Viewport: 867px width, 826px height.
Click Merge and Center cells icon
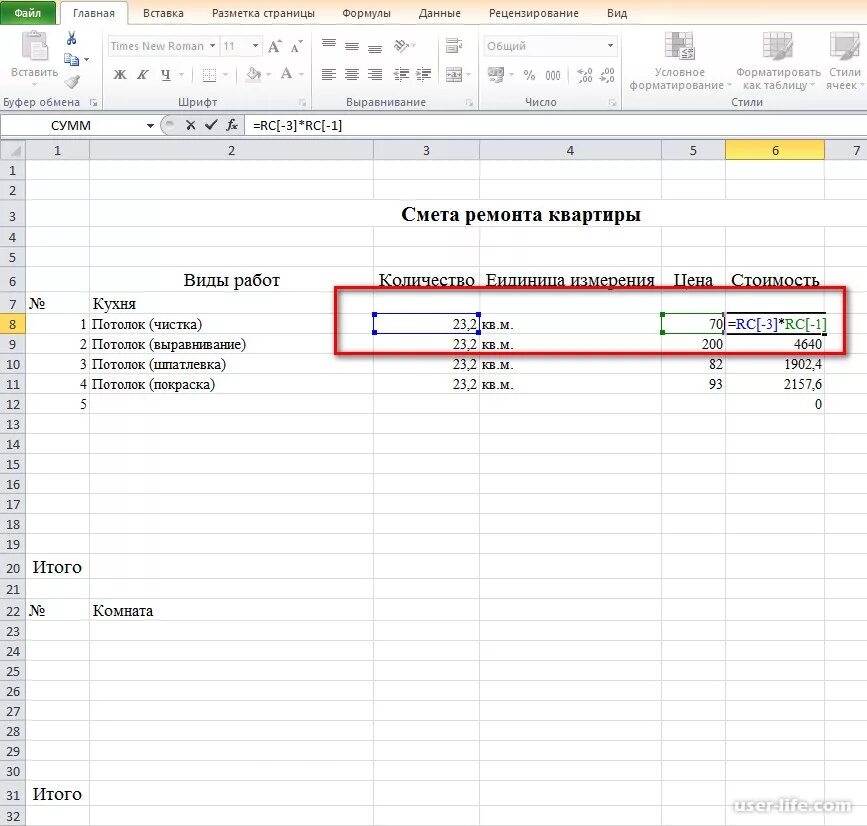click(454, 74)
